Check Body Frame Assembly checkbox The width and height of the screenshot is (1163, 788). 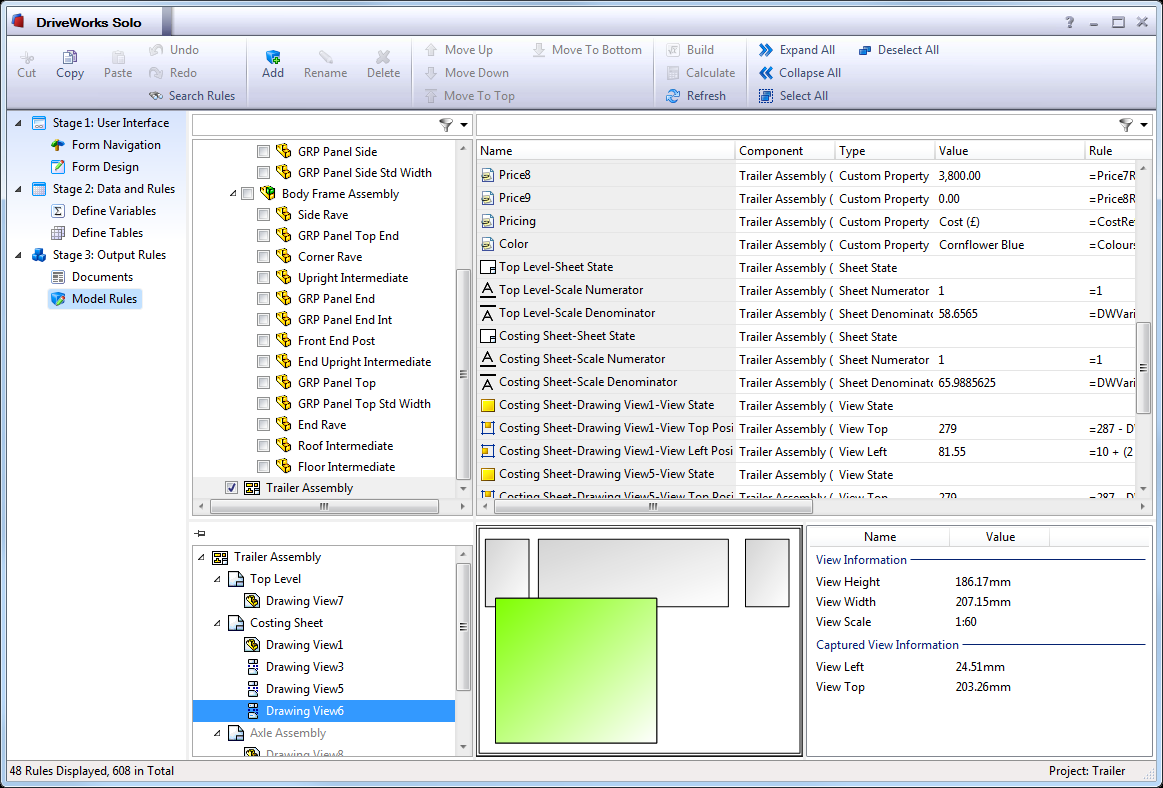coord(248,194)
